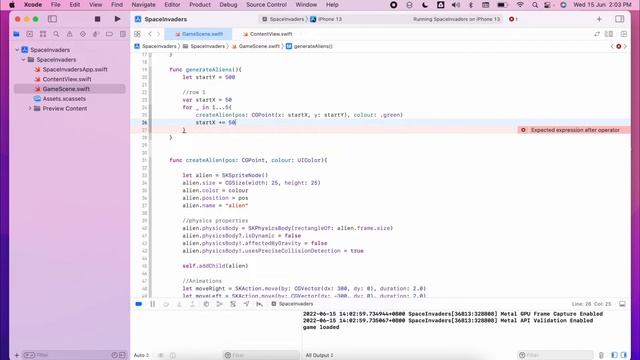Collapse the SpaceInvaders project root
640x360 pixels.
[17, 50]
